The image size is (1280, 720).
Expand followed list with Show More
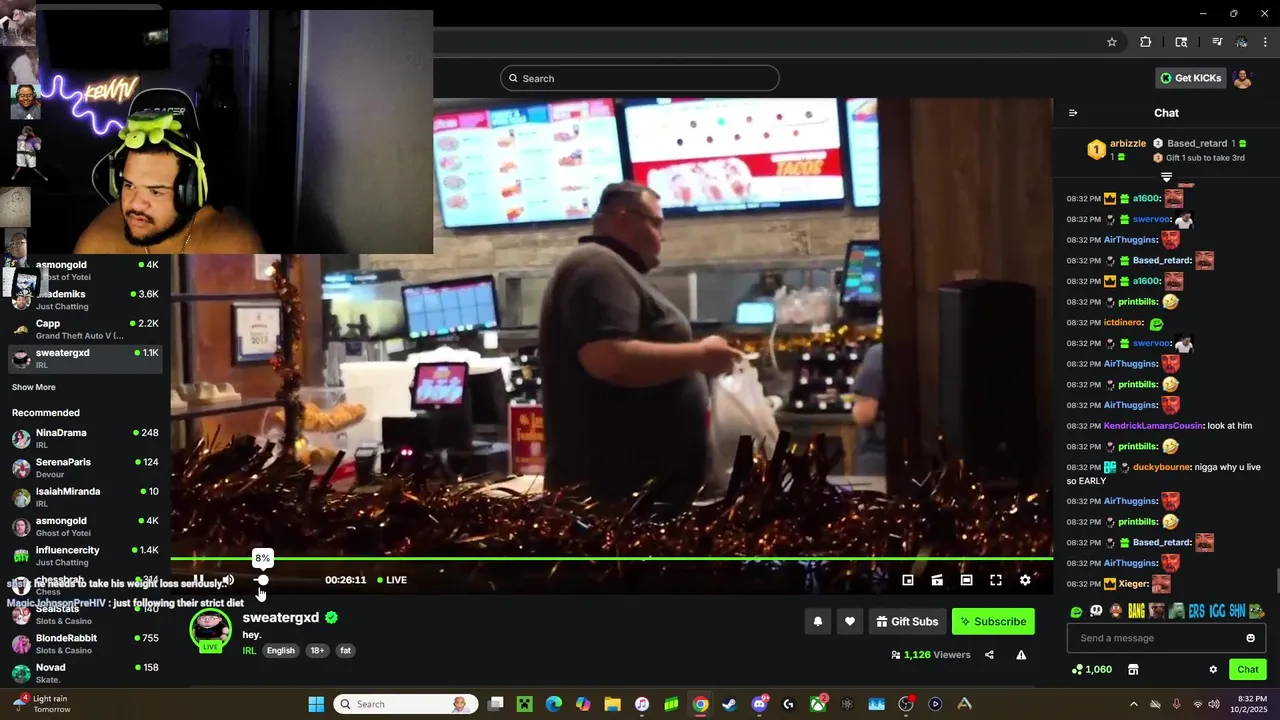34,387
